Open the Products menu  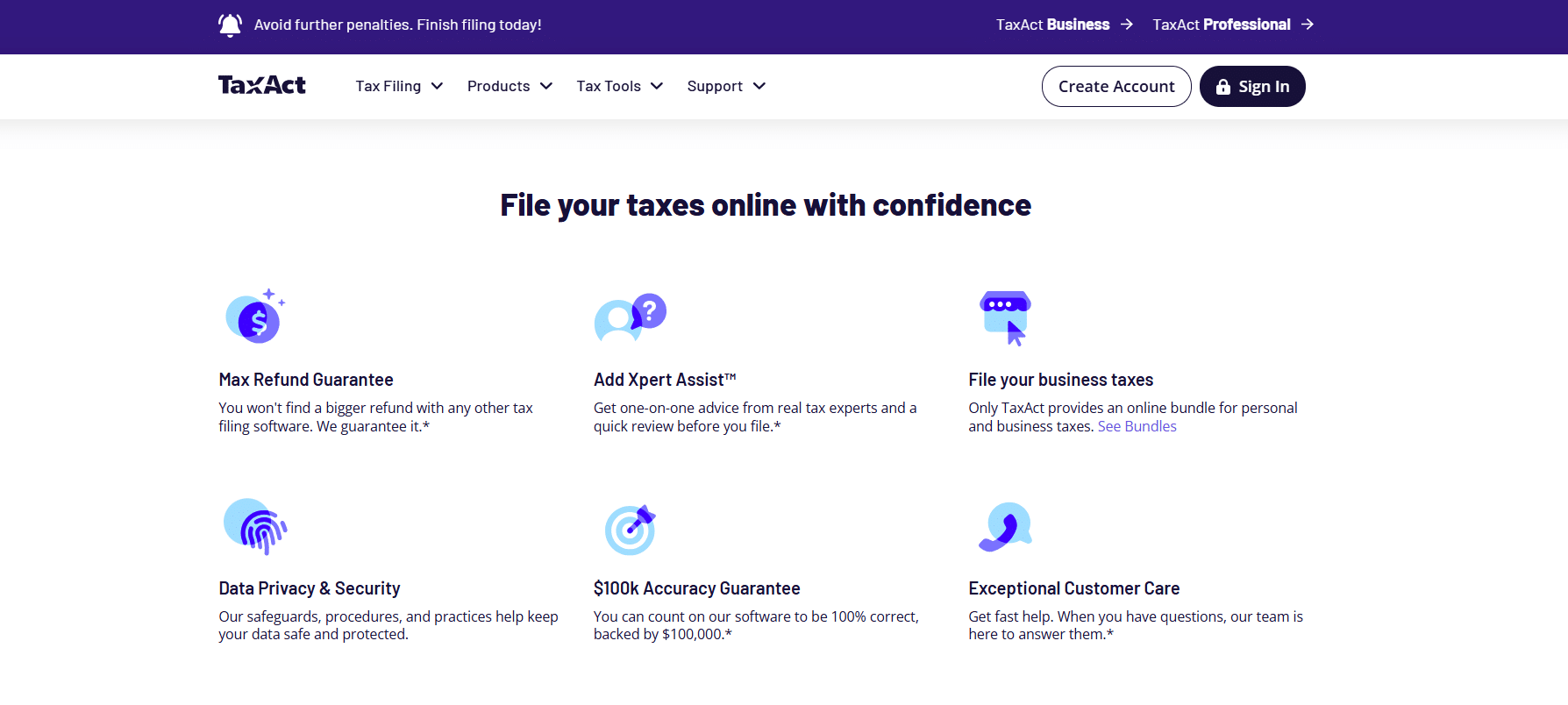click(x=510, y=86)
